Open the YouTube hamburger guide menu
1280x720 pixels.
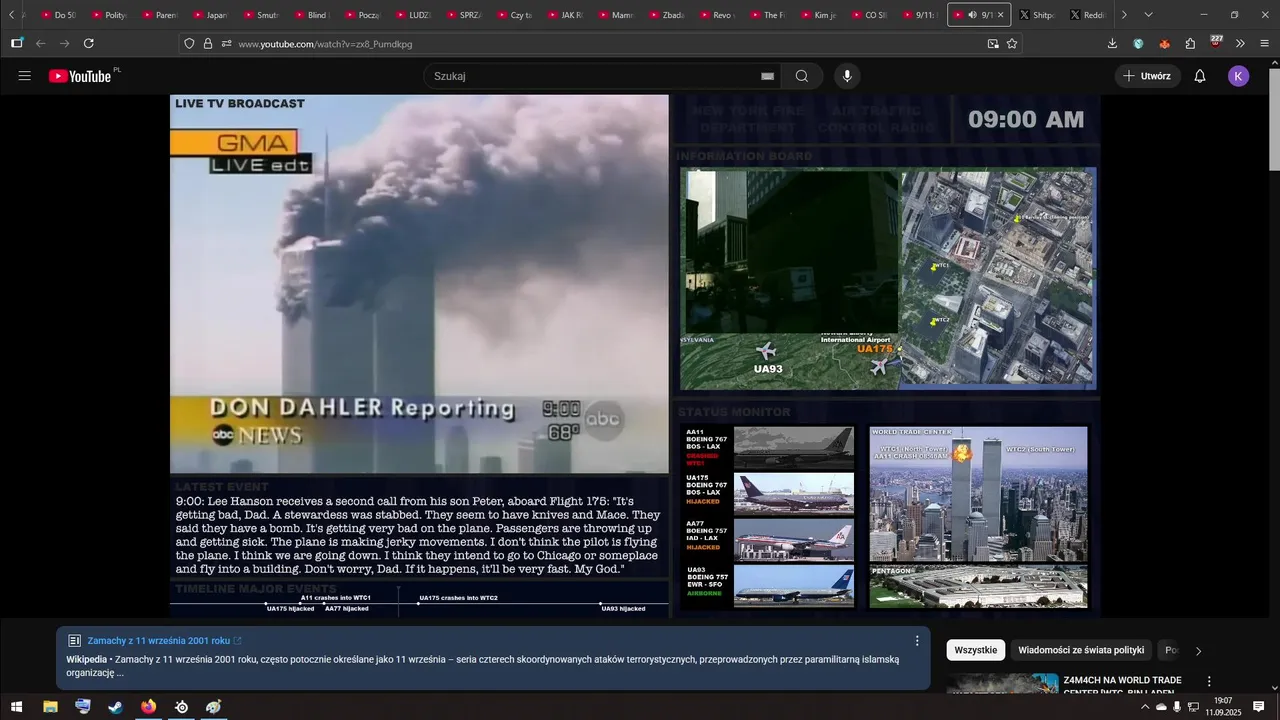pos(25,76)
